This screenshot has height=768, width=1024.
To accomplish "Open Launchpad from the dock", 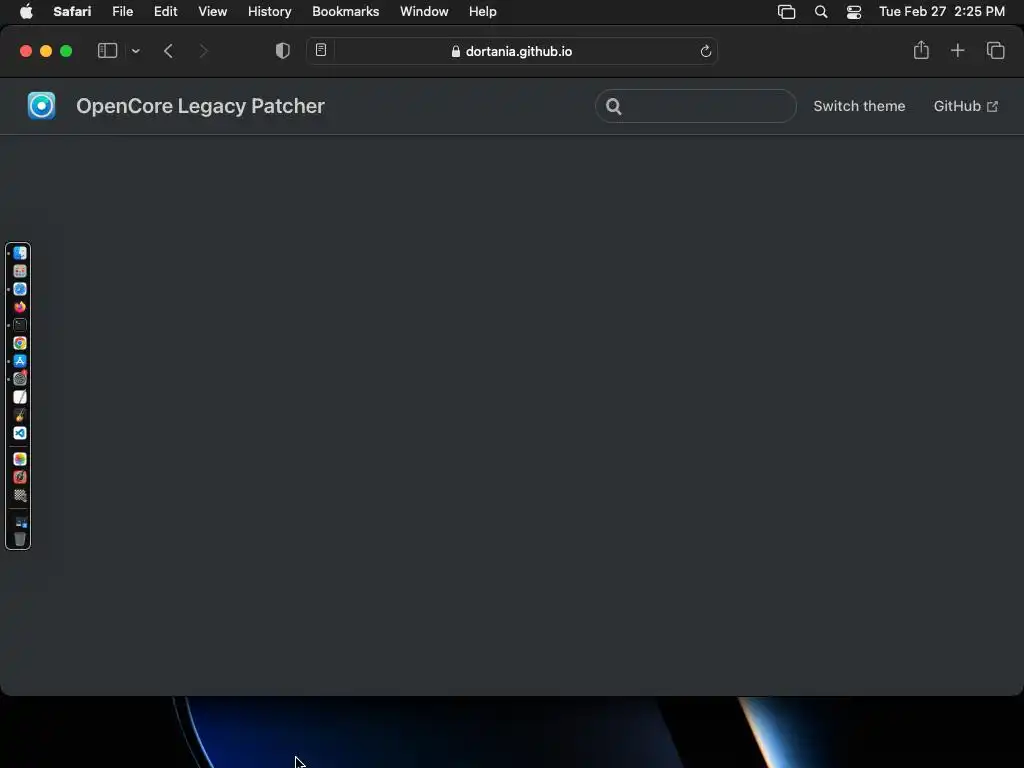I will 20,271.
